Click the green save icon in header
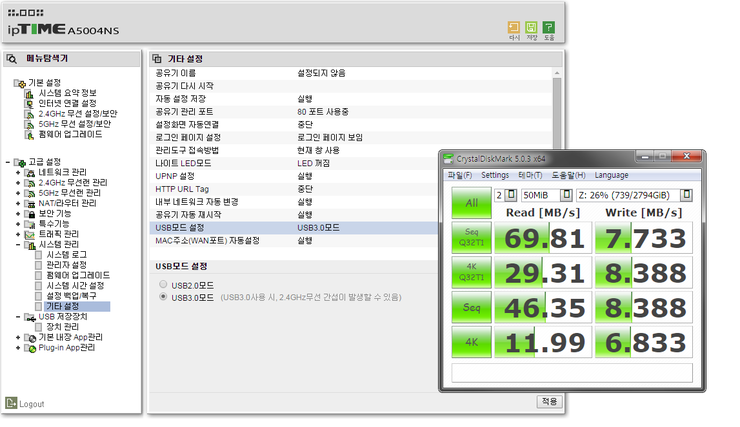 [531, 27]
